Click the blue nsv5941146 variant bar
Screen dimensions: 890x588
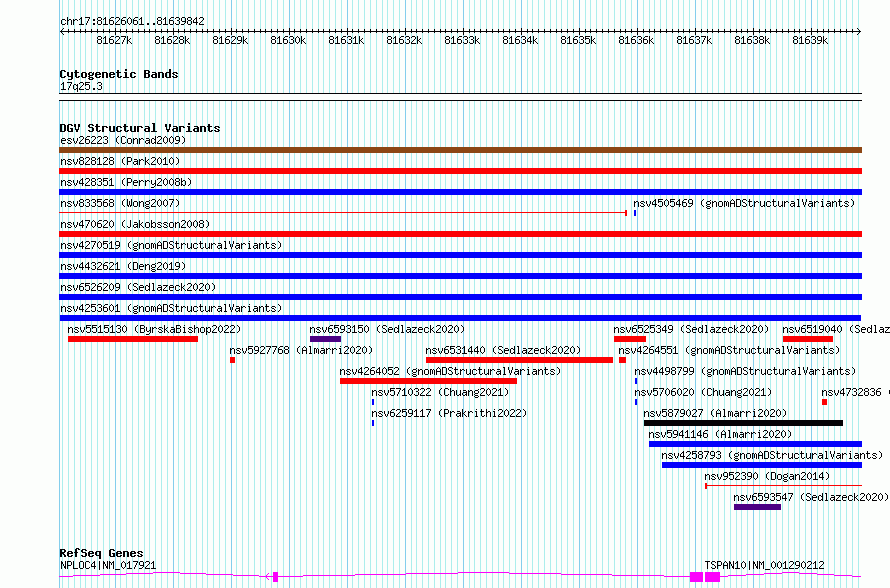pos(755,444)
